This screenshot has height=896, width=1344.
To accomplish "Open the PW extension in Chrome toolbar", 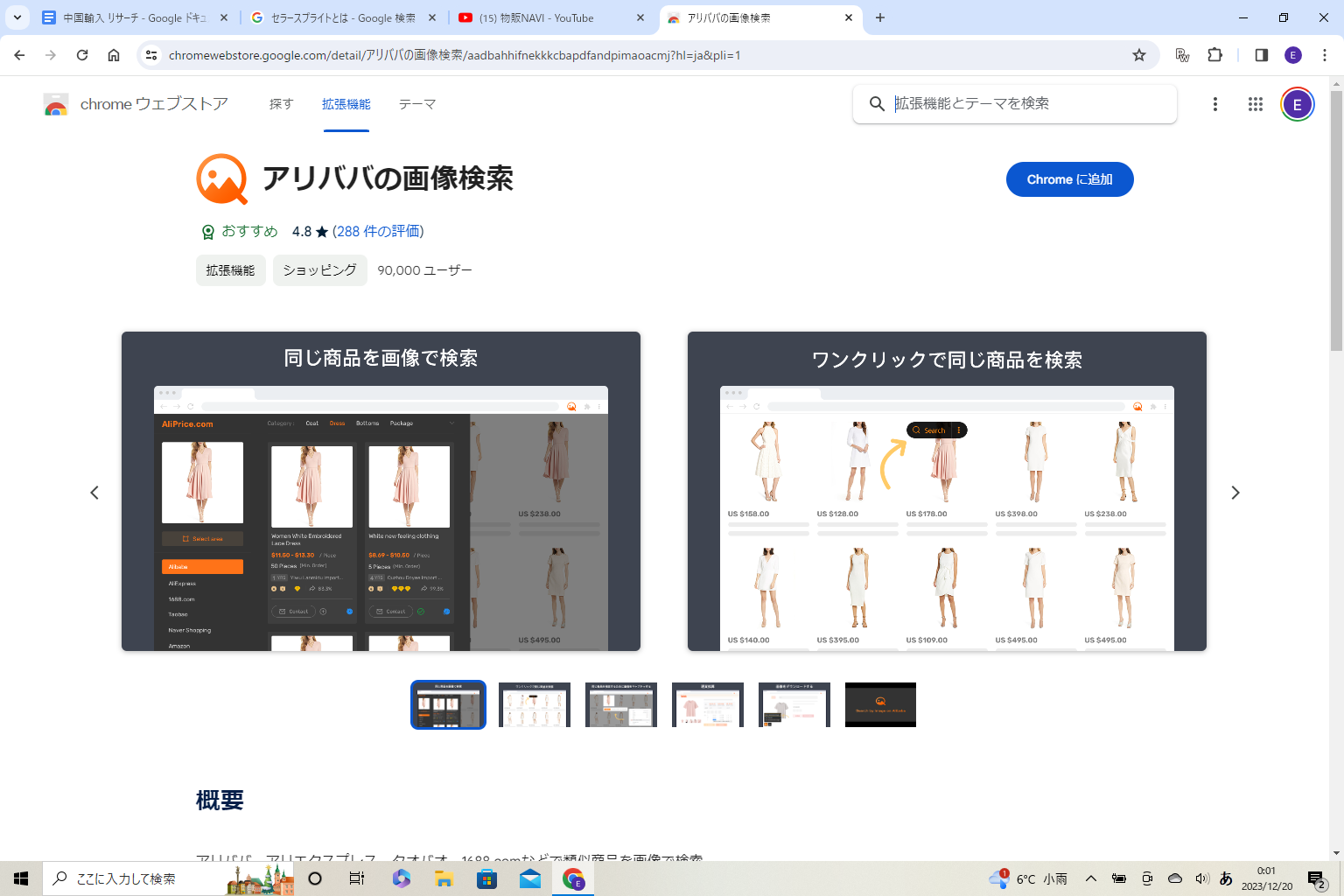I will (1182, 55).
